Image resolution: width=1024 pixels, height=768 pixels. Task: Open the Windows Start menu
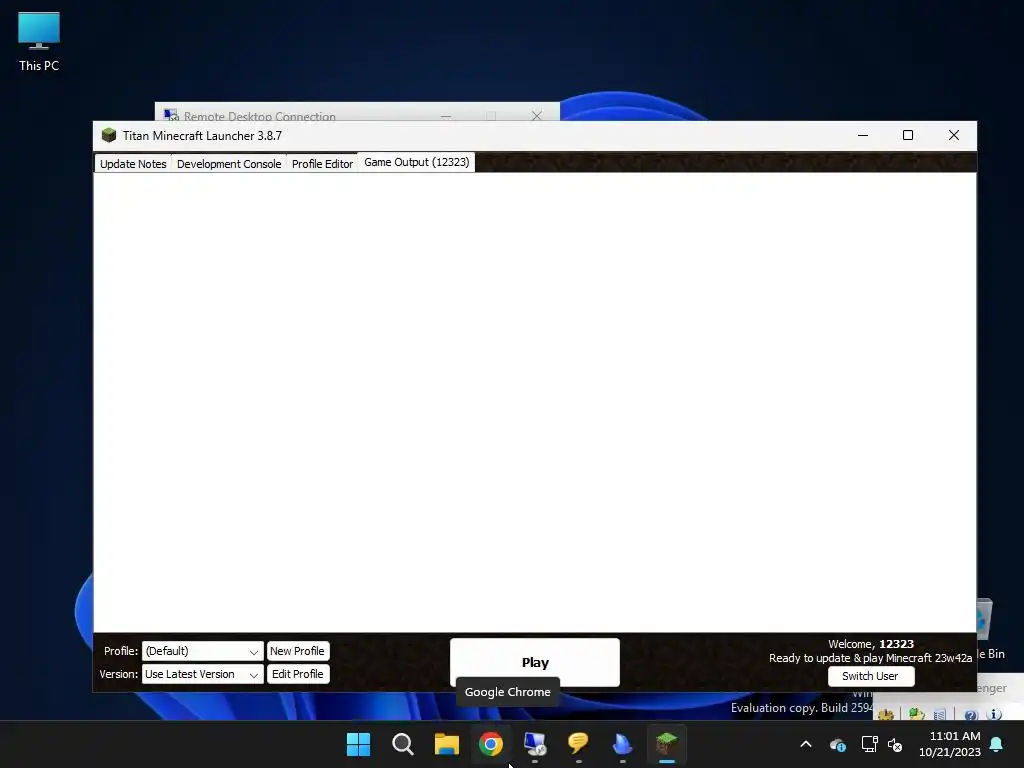[x=359, y=744]
